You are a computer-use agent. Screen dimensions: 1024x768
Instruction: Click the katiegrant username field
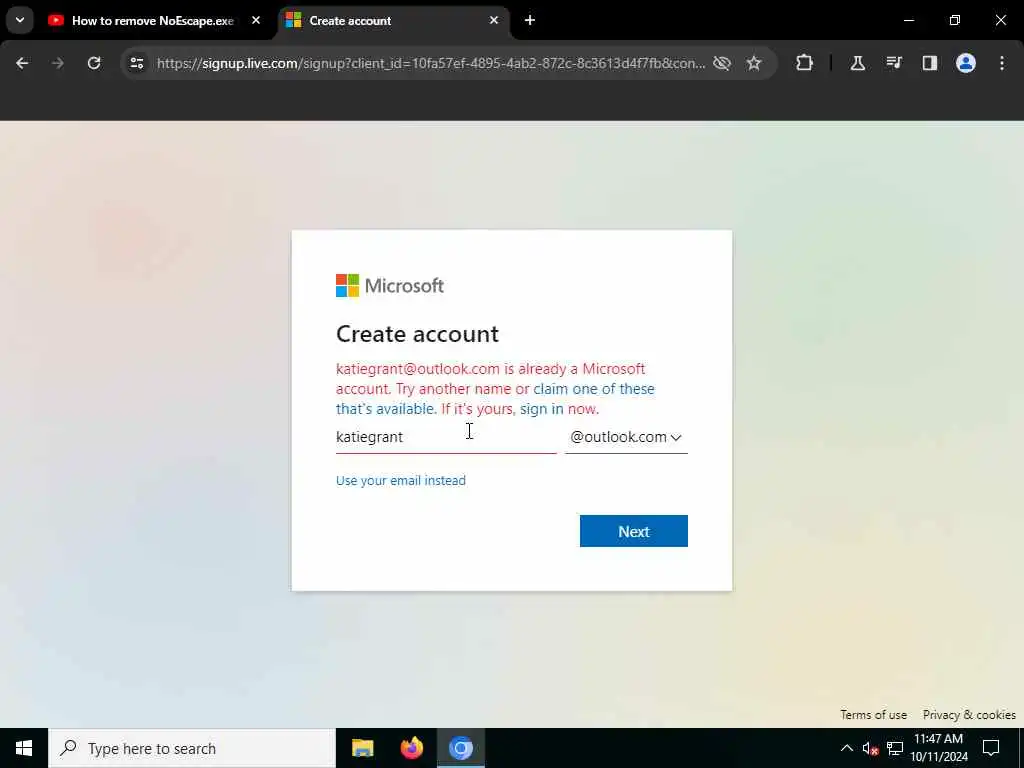(x=445, y=437)
